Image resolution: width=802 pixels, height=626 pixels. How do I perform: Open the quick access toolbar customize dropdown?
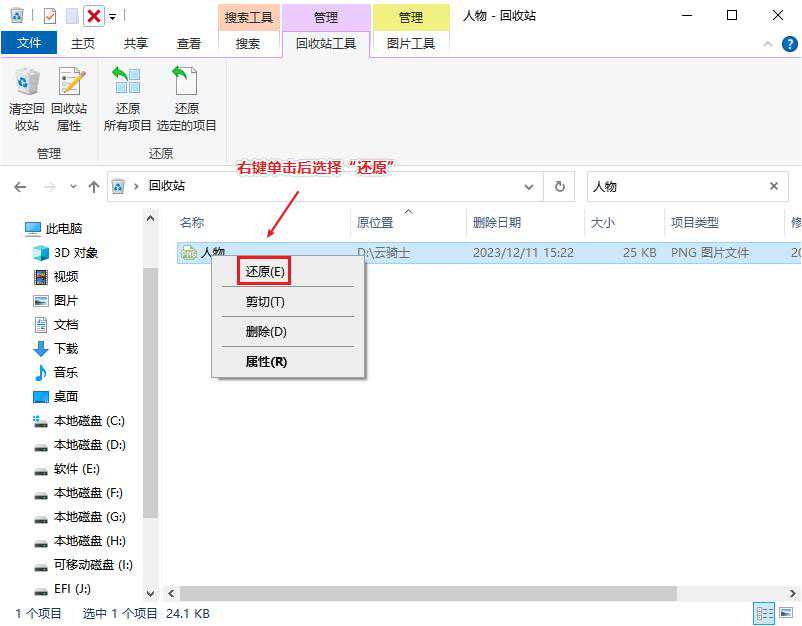tap(113, 16)
